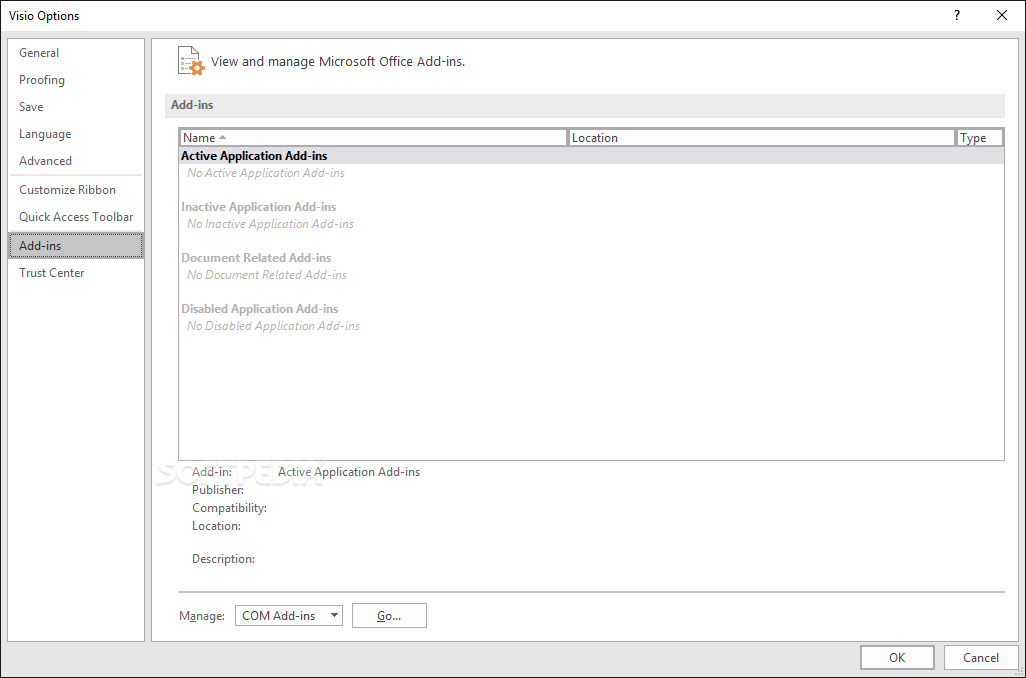Click the add-ins gear page icon
Screen dimensions: 1026x678
[x=191, y=61]
